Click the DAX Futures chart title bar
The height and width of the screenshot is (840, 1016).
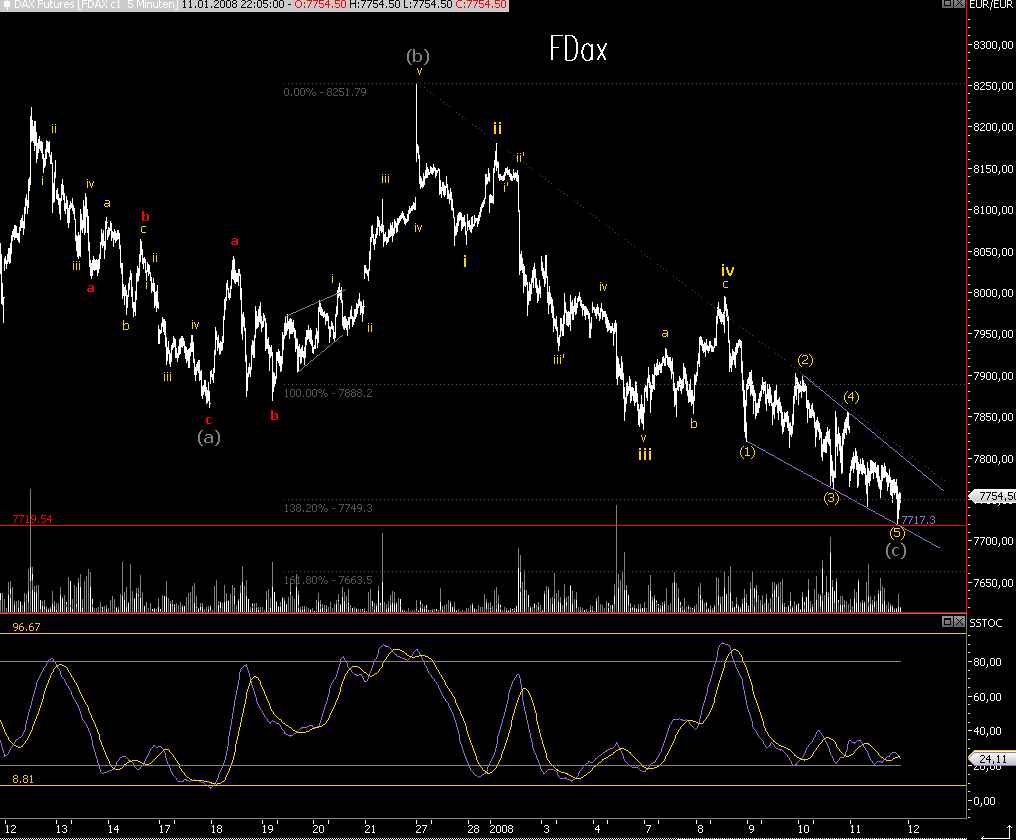pyautogui.click(x=254, y=5)
